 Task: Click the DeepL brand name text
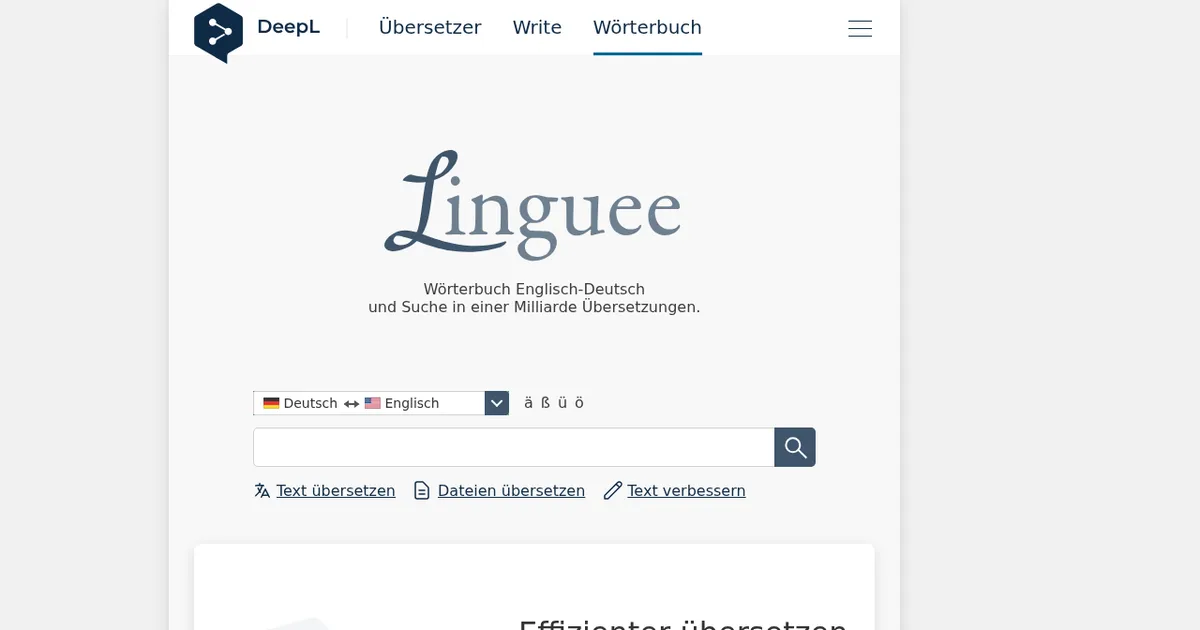pos(289,27)
